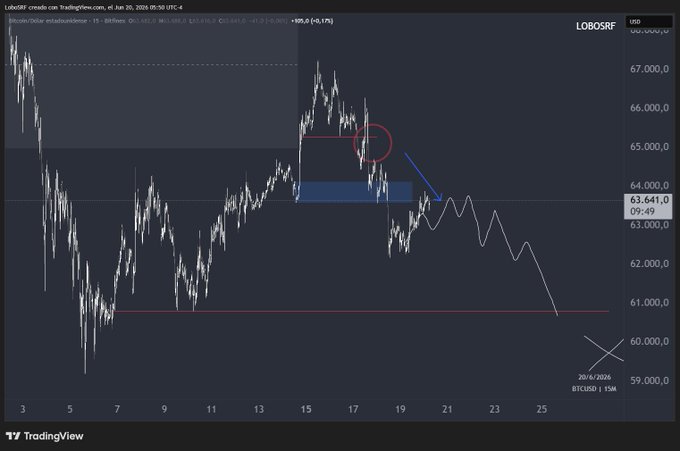Click the 65.000,0 price axis label
The width and height of the screenshot is (680, 451).
tap(649, 147)
